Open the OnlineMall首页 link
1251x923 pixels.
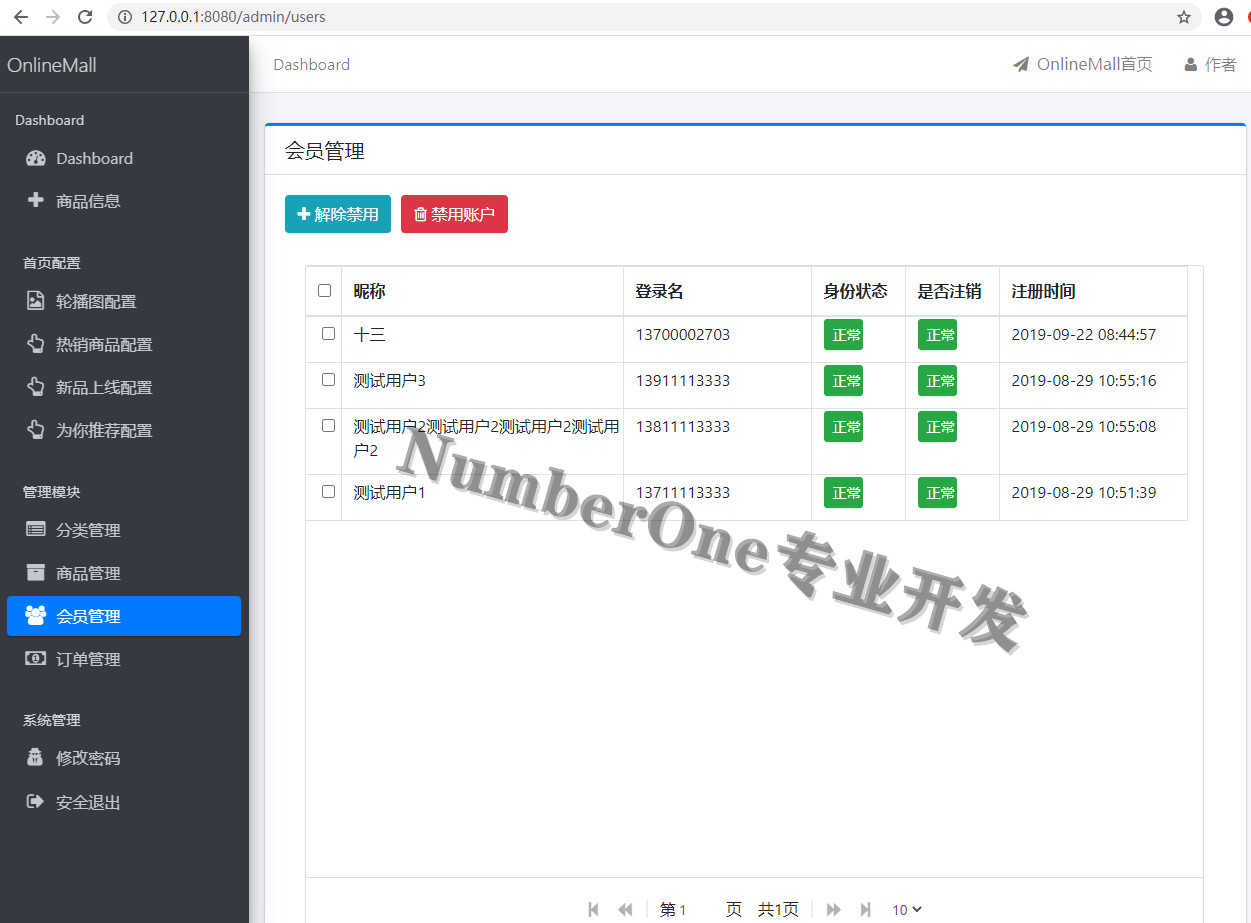[x=1083, y=64]
